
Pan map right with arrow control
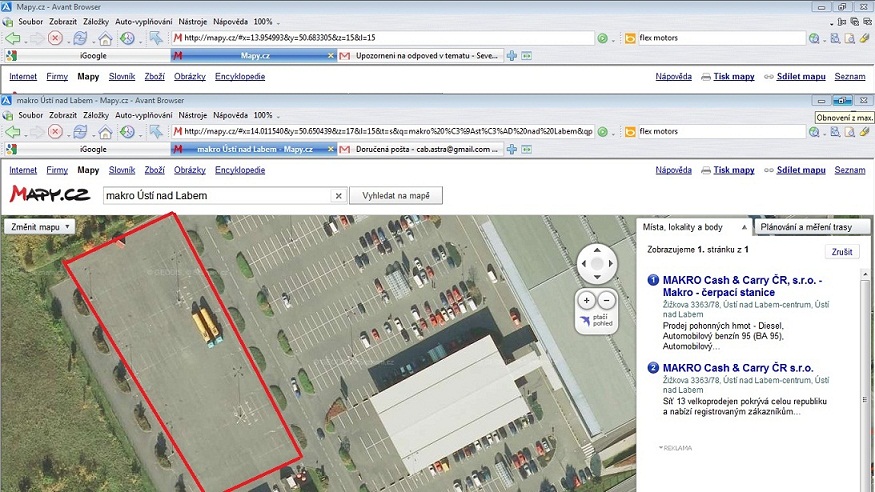[610, 263]
